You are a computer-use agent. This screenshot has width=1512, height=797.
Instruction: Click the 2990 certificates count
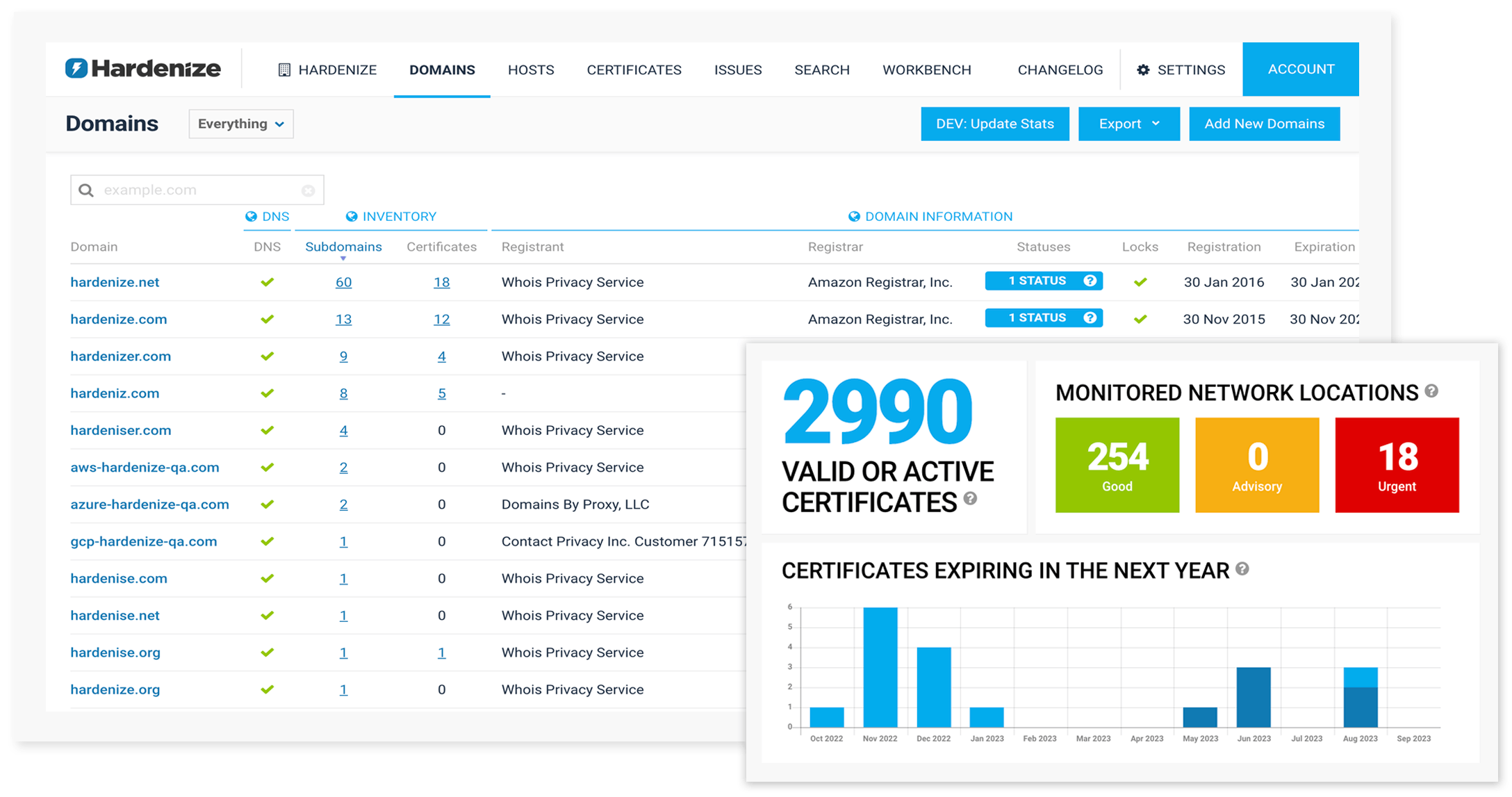pos(878,411)
